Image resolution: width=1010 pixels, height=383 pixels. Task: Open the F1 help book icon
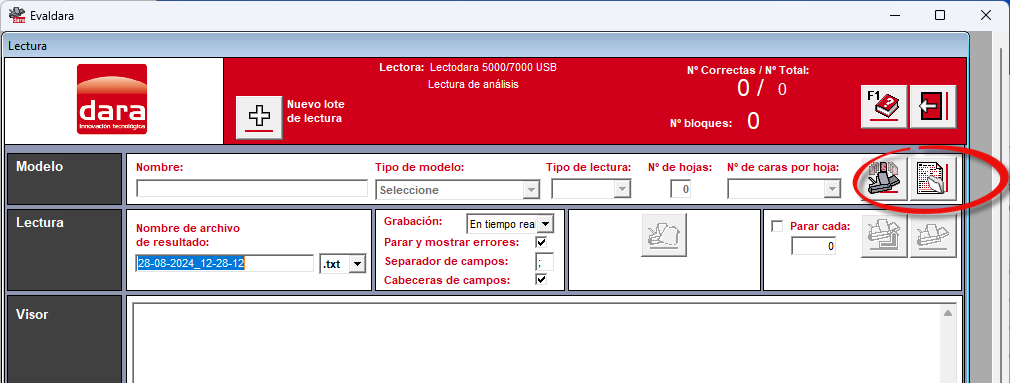coord(884,106)
